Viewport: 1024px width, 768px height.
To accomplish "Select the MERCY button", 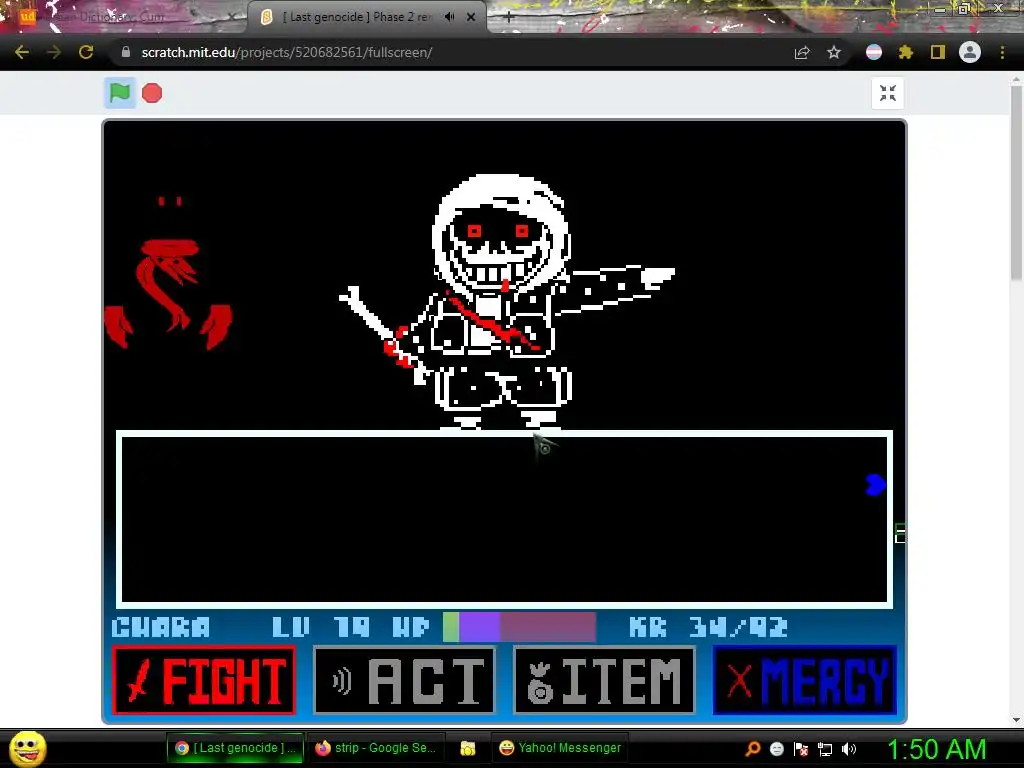I will tap(805, 680).
